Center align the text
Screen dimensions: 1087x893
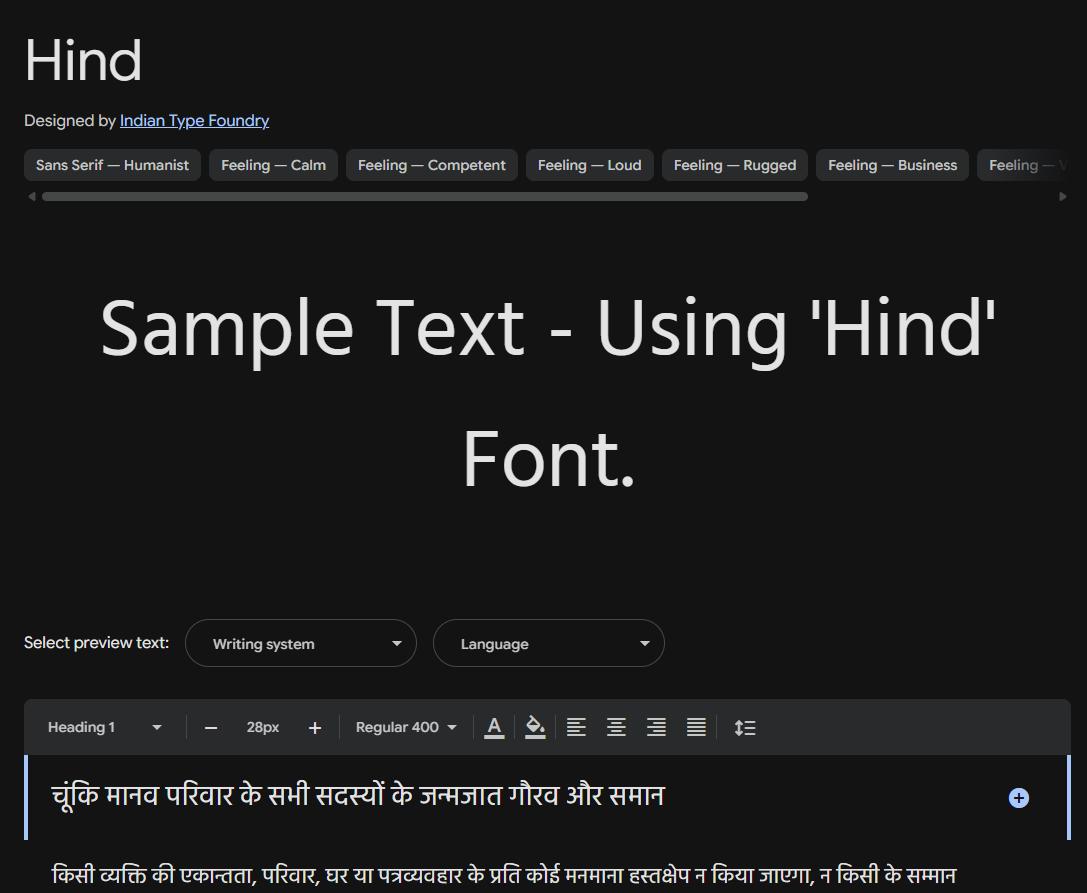pyautogui.click(x=616, y=727)
